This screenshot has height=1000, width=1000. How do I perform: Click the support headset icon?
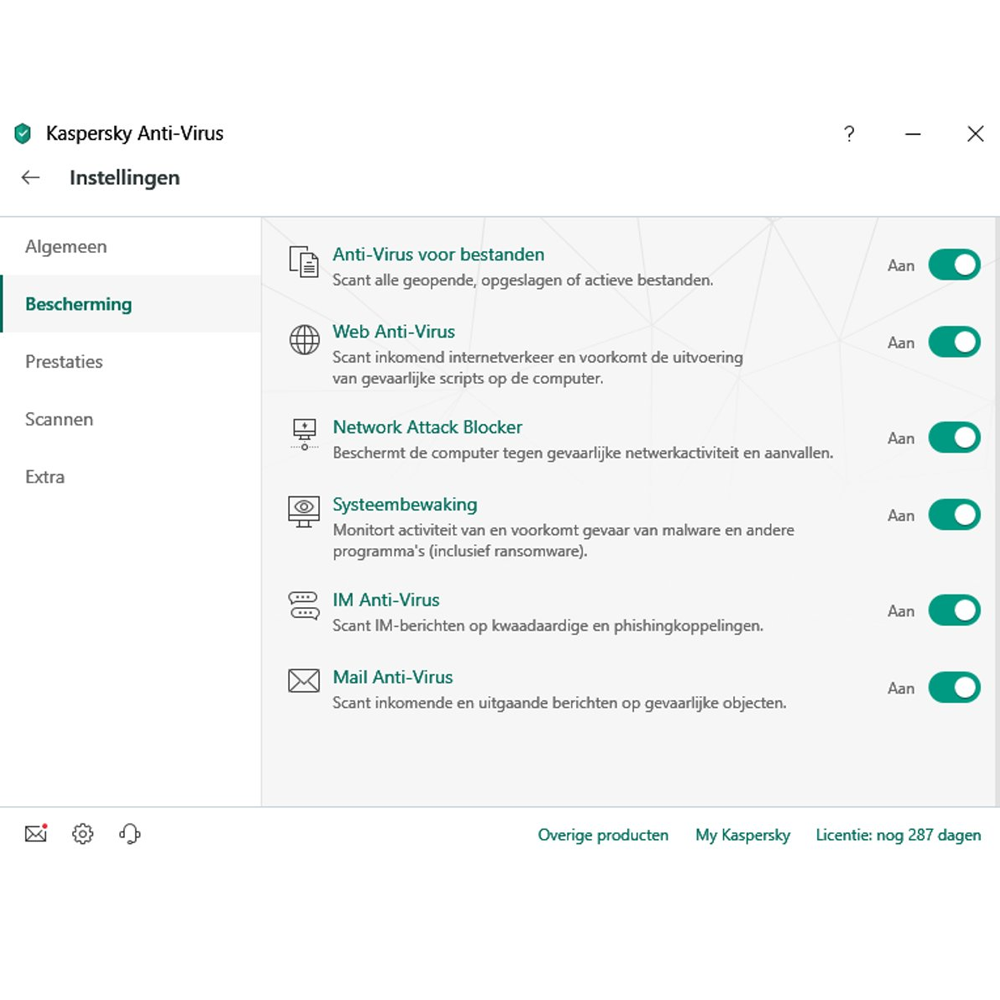(130, 834)
